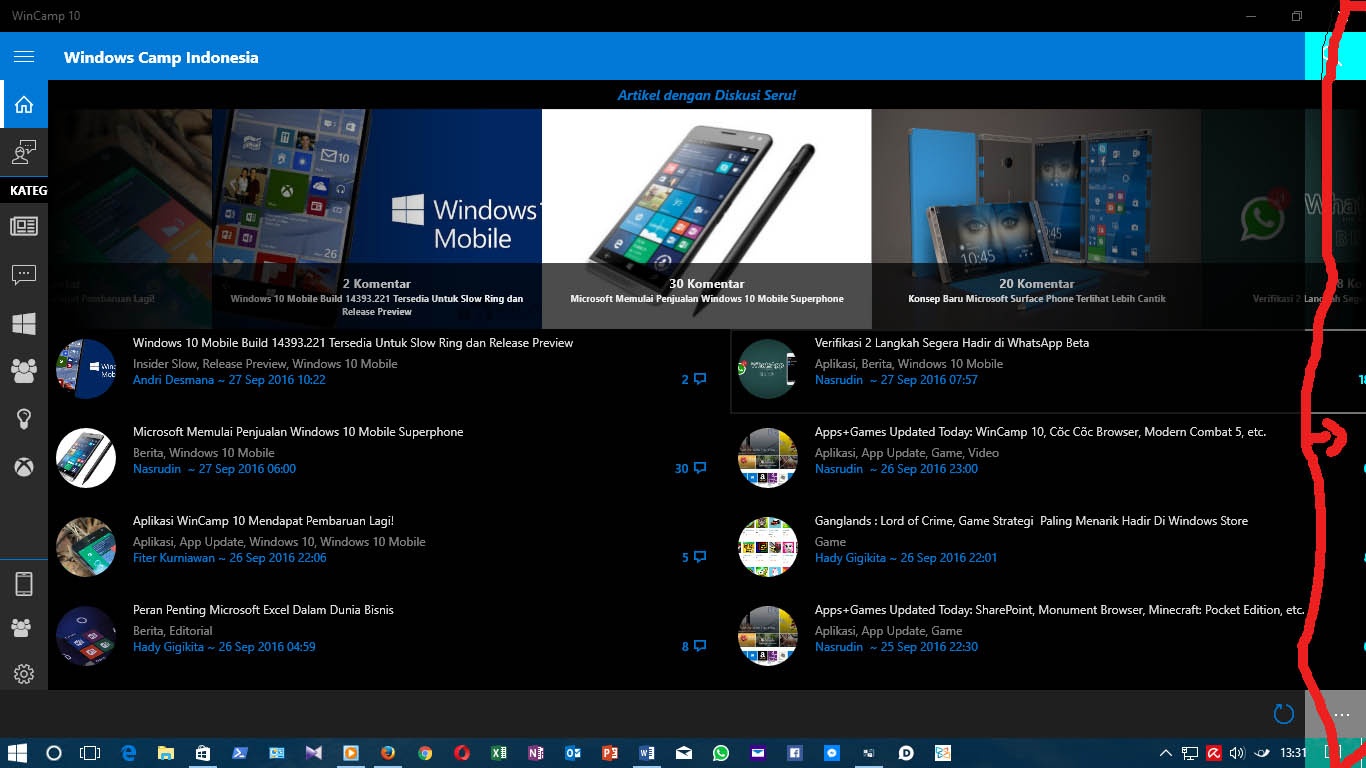Open the round thumbnail of the WhatsApp Beta article
Screen dimensions: 1366x768
[768, 369]
